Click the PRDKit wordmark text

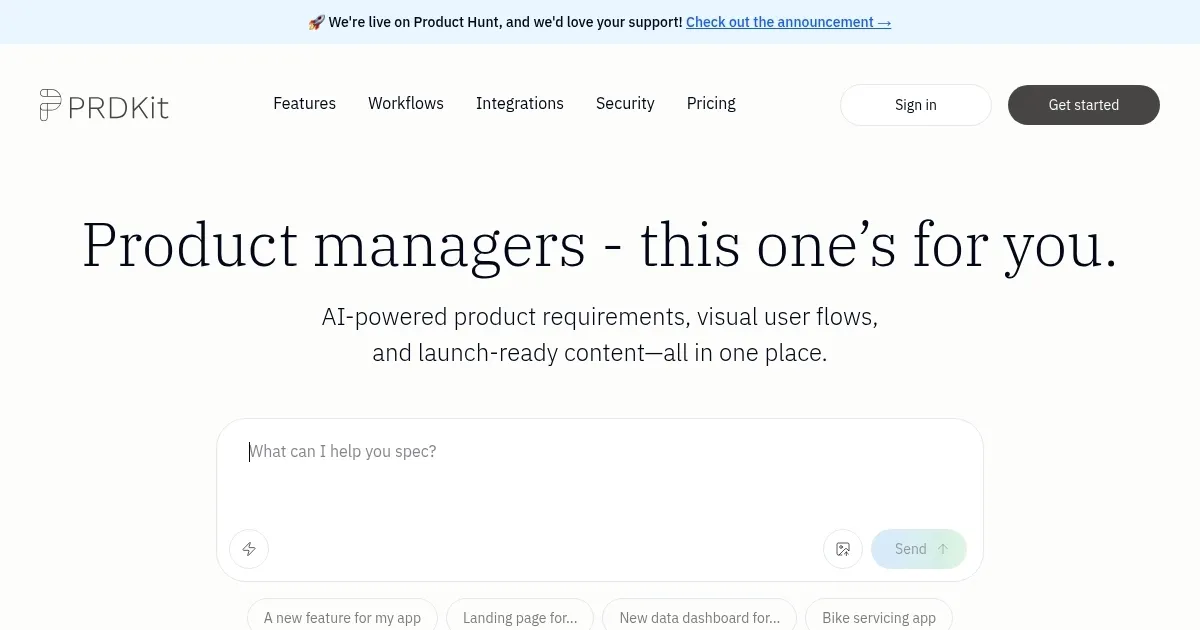point(119,105)
